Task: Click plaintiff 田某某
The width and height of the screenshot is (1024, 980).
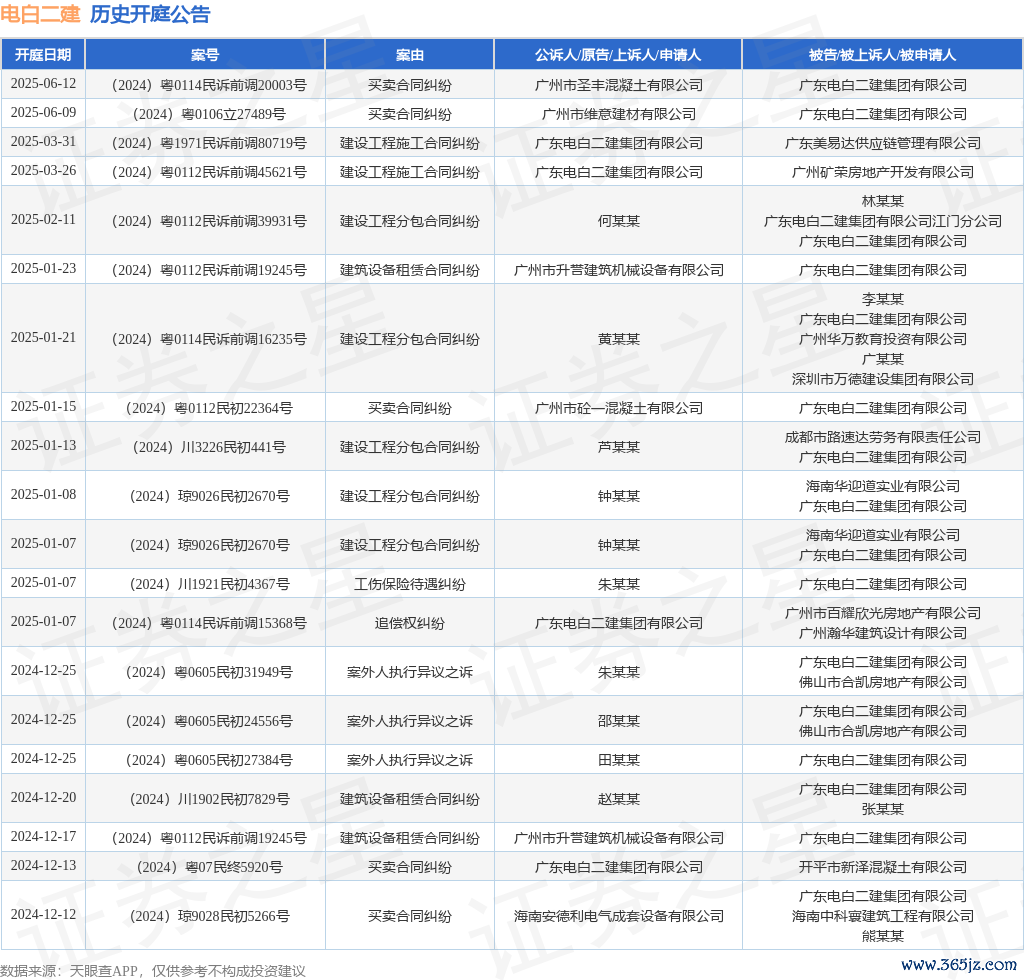Action: [x=618, y=760]
